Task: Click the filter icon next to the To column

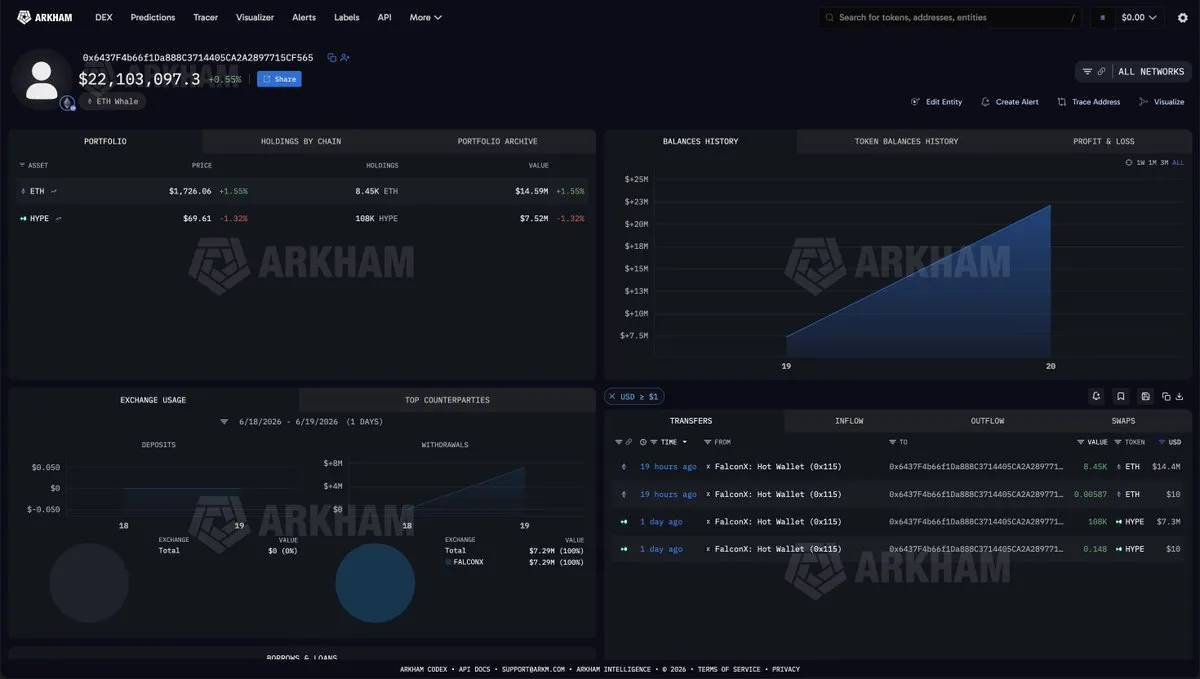Action: (x=892, y=441)
